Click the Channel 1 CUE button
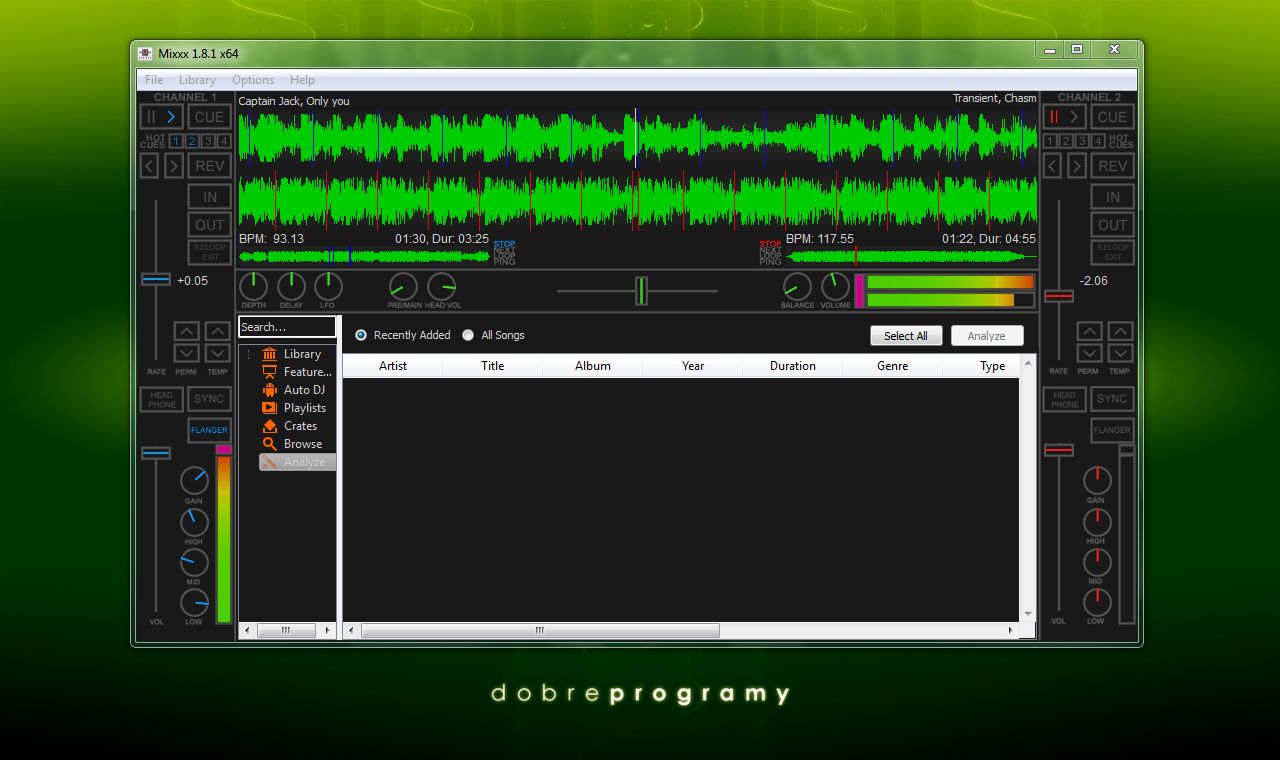The width and height of the screenshot is (1280, 760). click(209, 117)
